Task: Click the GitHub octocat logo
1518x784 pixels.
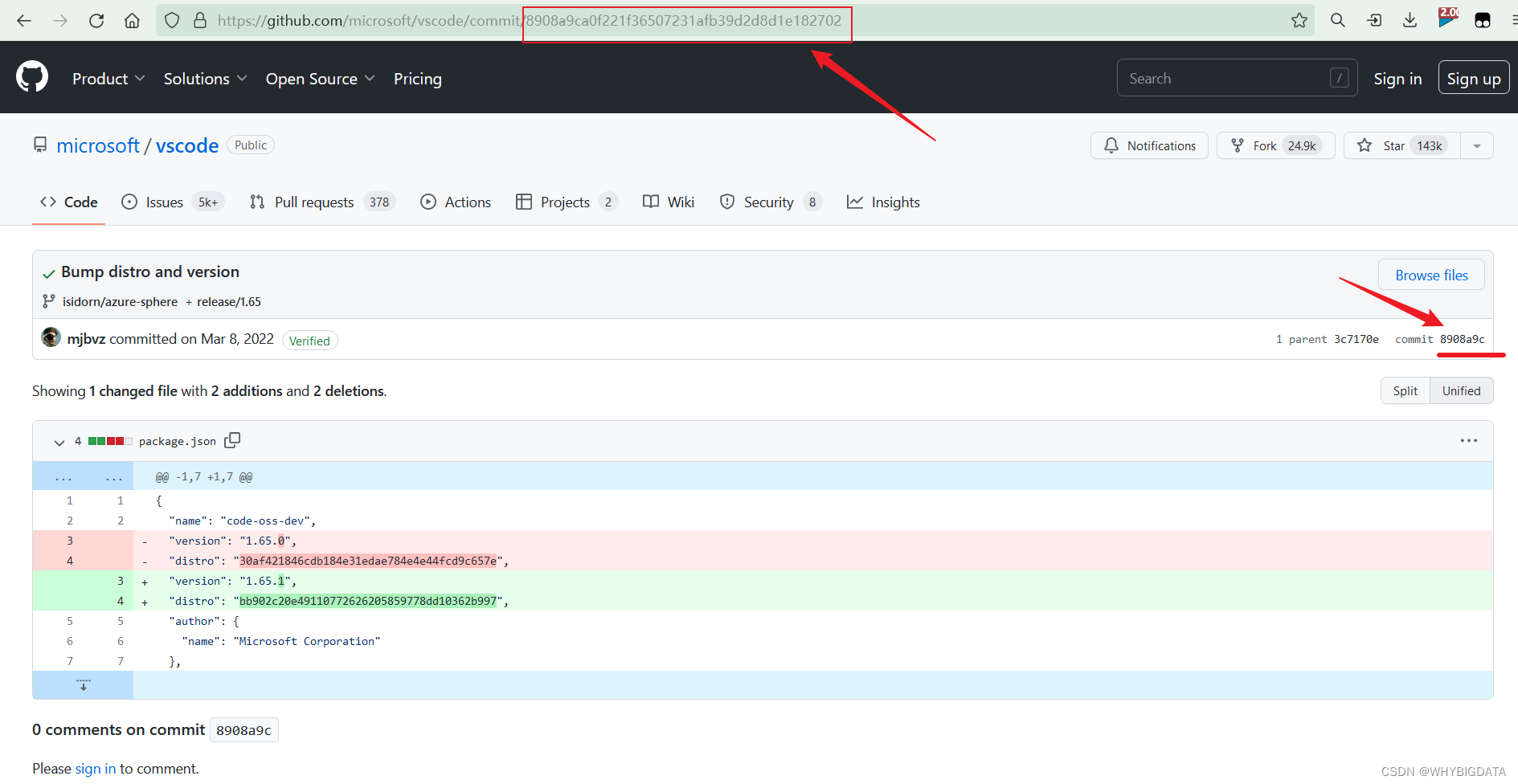Action: [32, 77]
